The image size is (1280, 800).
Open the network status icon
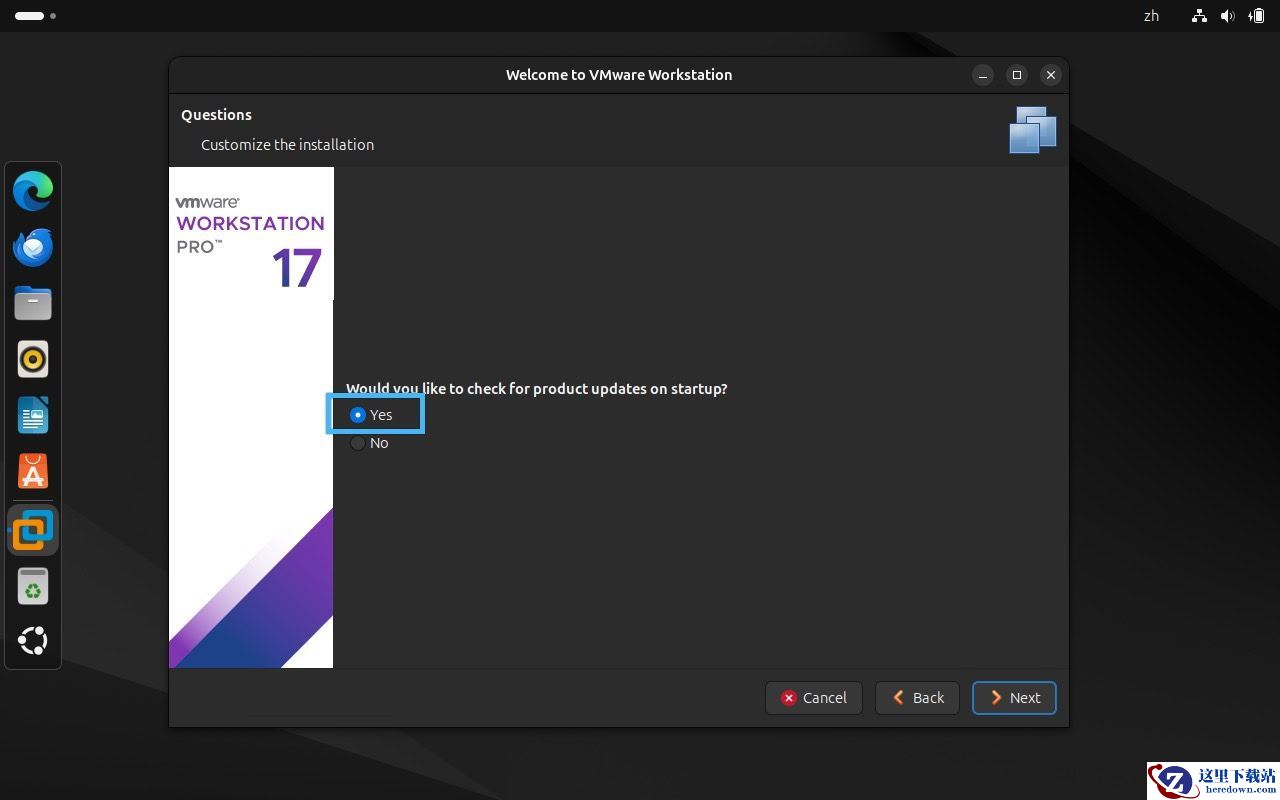[1199, 16]
